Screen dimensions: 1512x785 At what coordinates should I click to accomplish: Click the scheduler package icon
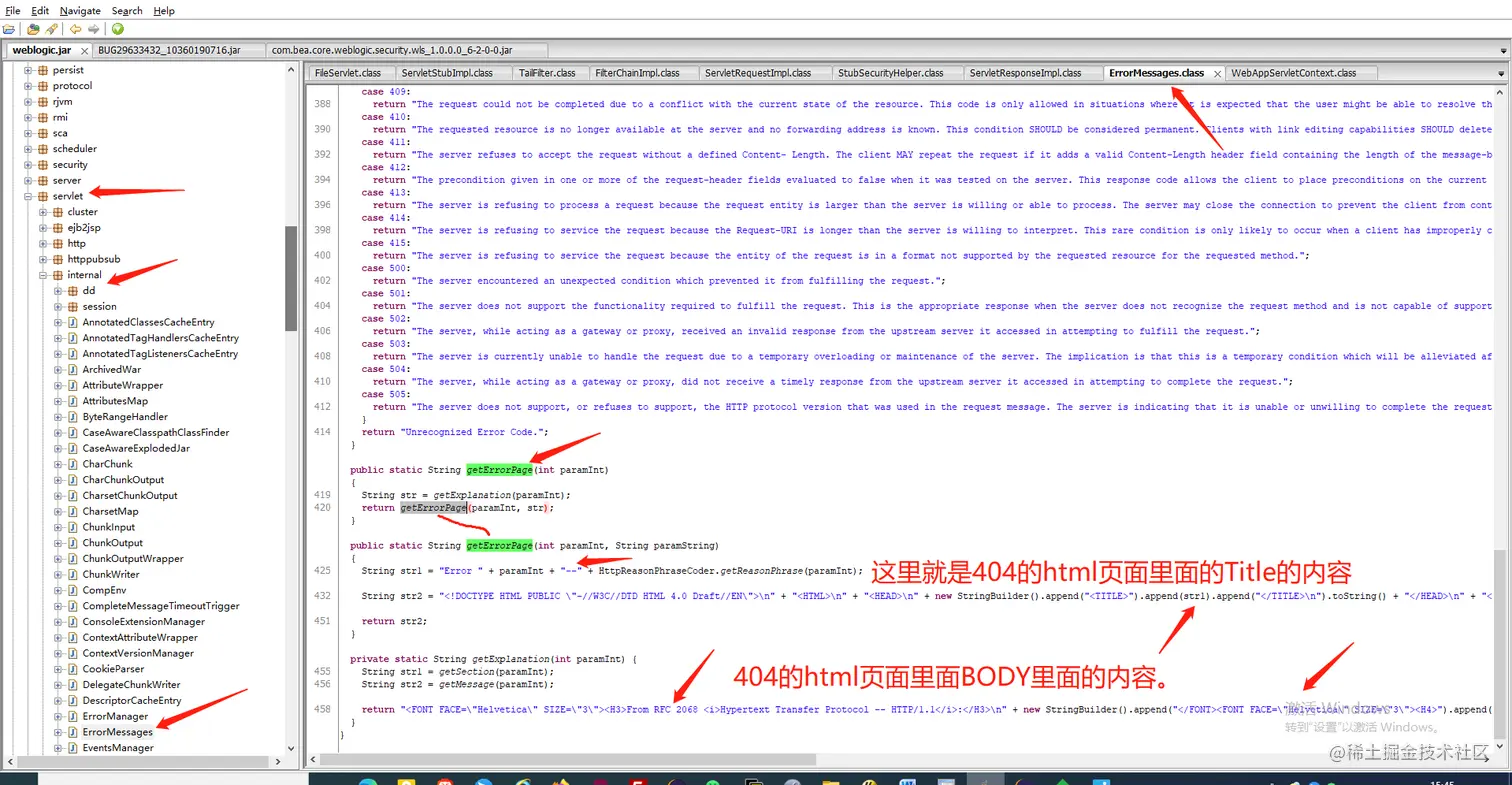click(x=42, y=149)
